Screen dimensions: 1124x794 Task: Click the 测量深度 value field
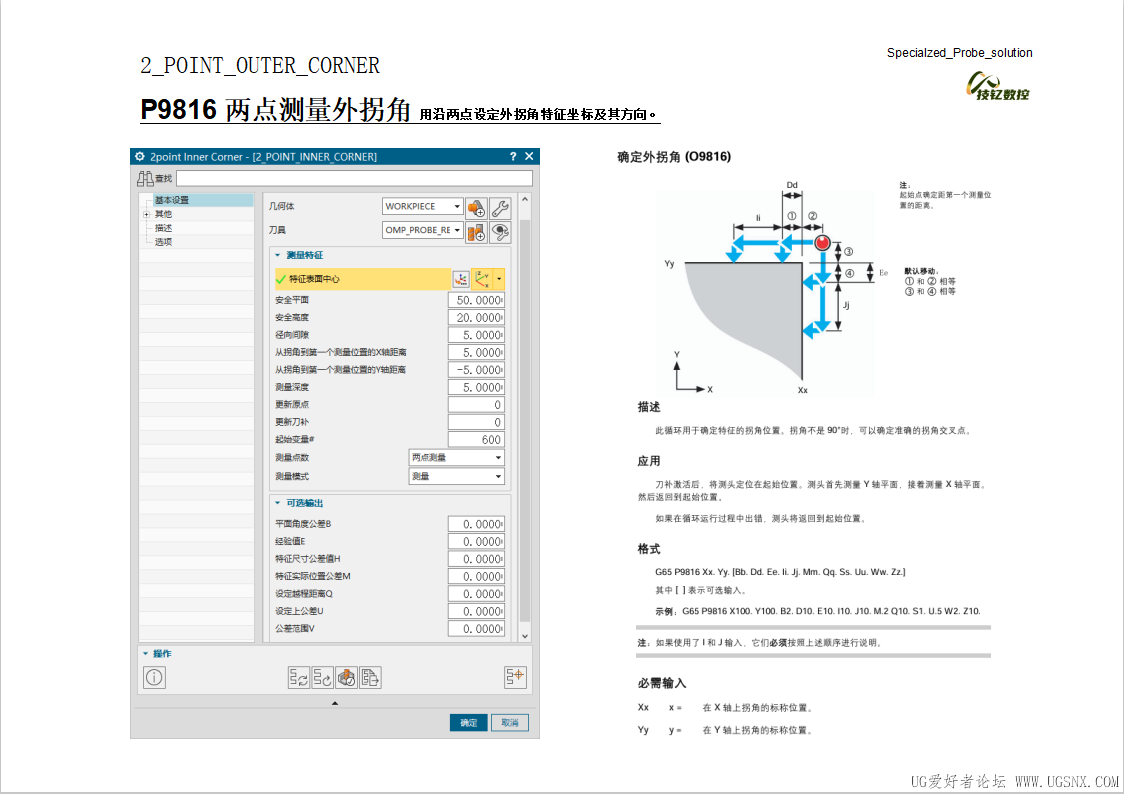click(x=476, y=387)
